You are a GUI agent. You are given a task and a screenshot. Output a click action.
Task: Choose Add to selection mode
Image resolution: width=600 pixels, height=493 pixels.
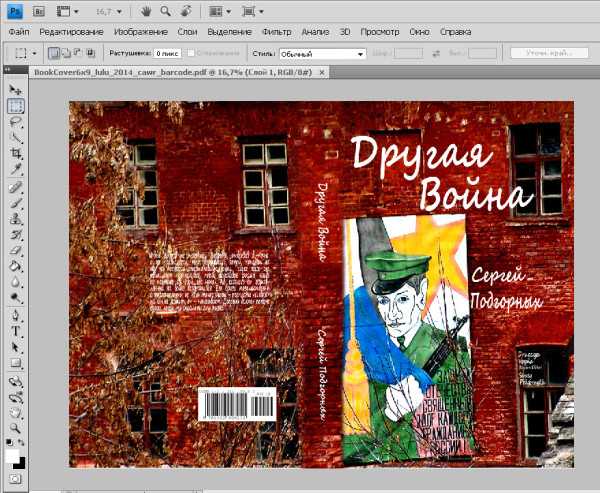[66, 53]
